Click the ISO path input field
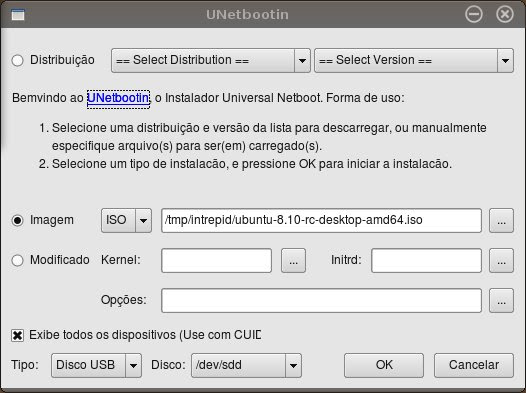The image size is (526, 393). click(x=321, y=220)
